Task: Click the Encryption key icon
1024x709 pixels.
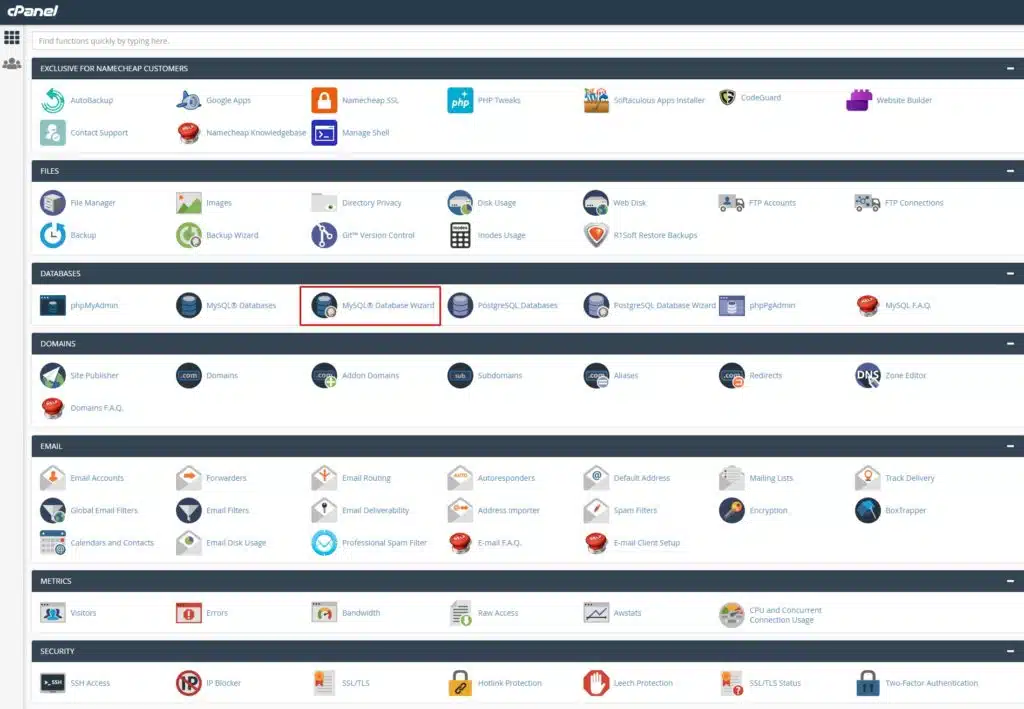Action: (x=731, y=511)
